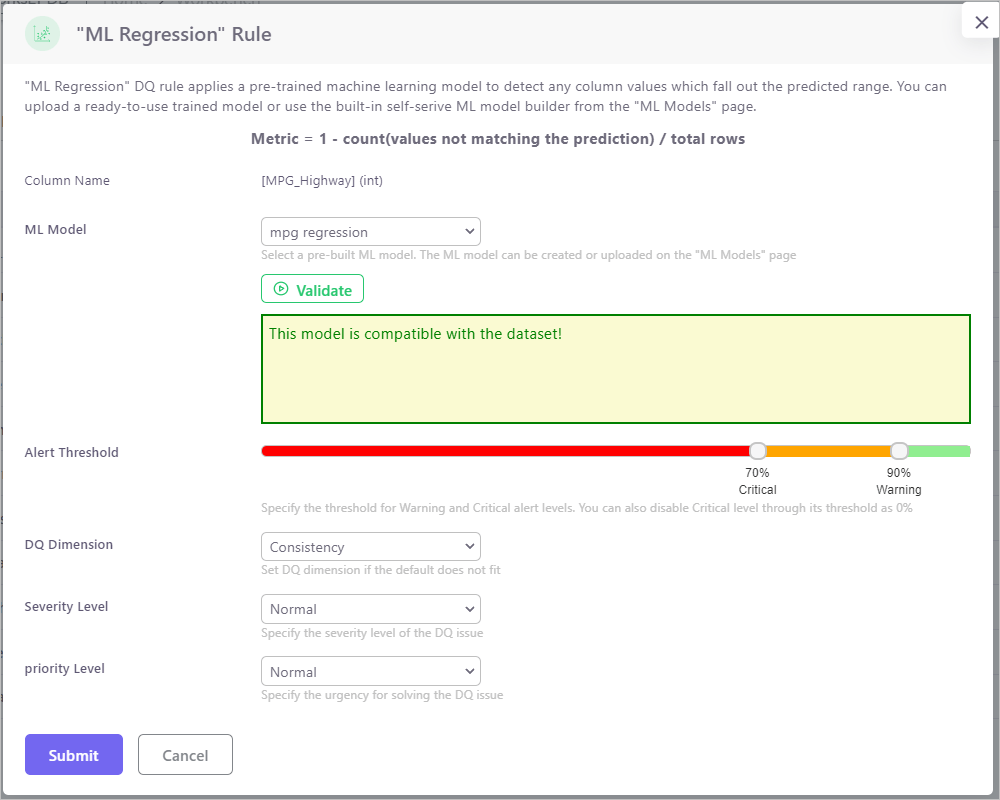This screenshot has width=1000, height=800.
Task: Click the Metric formula text
Action: tap(497, 139)
